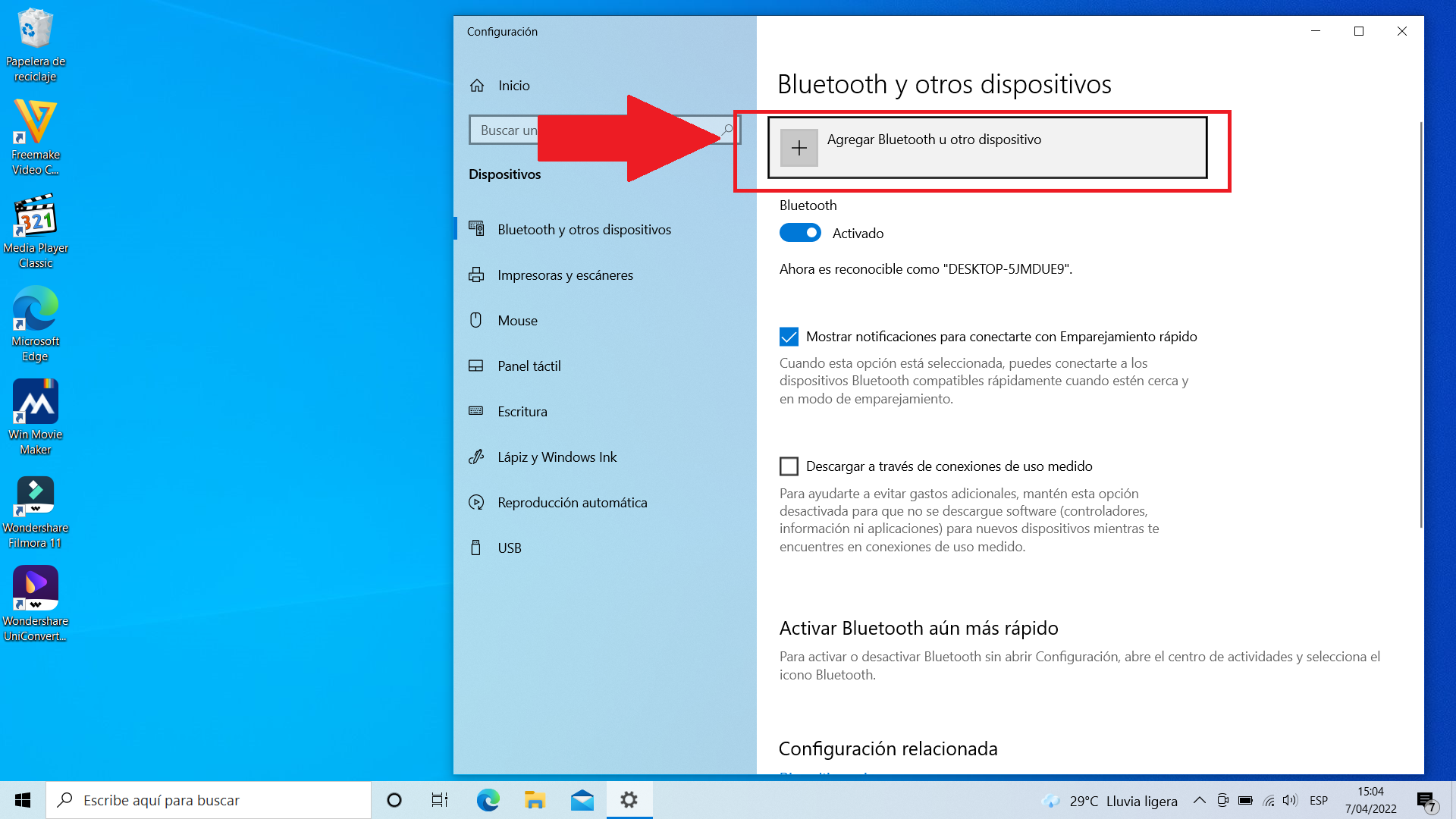The width and height of the screenshot is (1456, 819).
Task: Click the settings page vertical scrollbar
Action: [1420, 326]
